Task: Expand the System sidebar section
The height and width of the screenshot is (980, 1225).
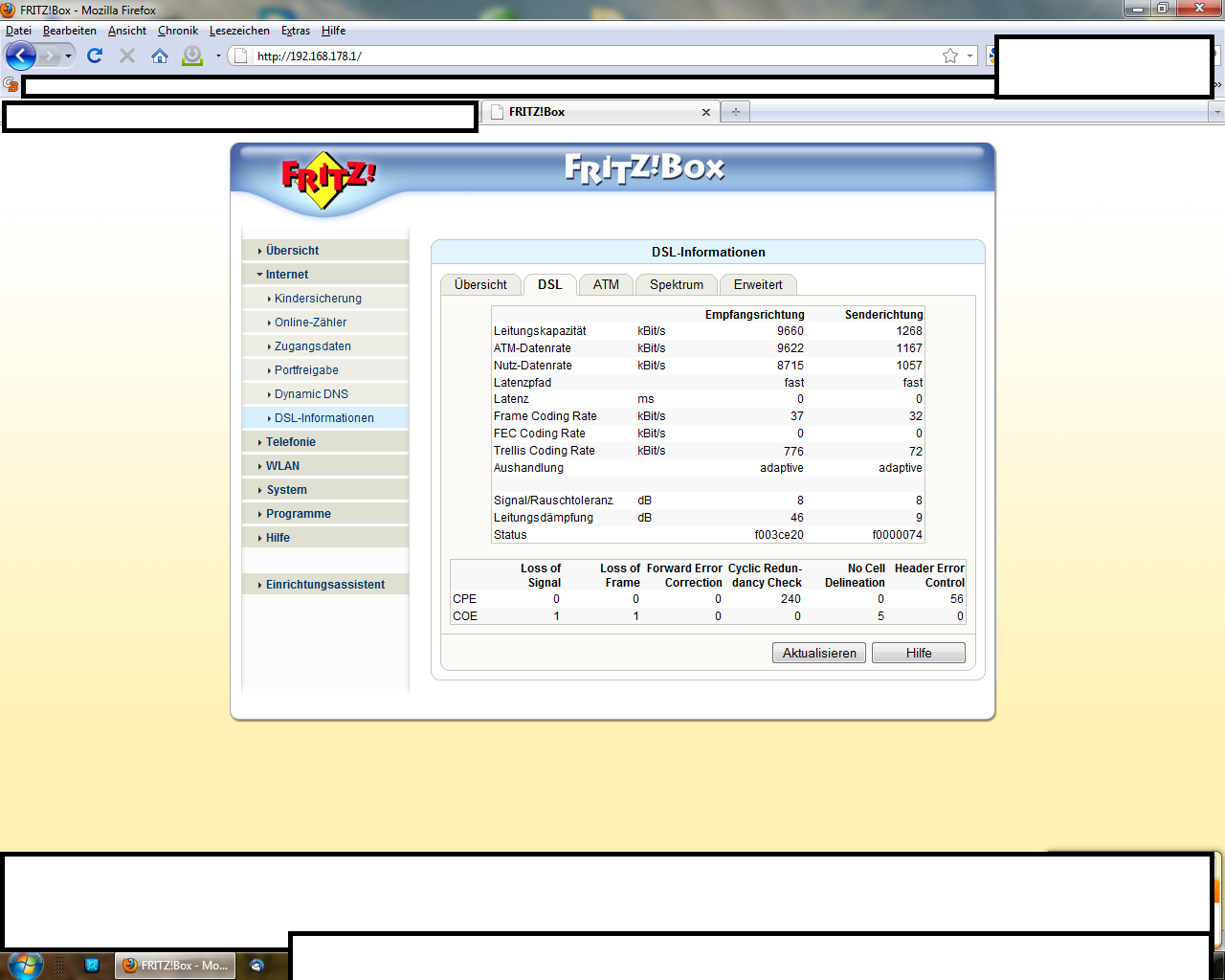Action: 325,490
